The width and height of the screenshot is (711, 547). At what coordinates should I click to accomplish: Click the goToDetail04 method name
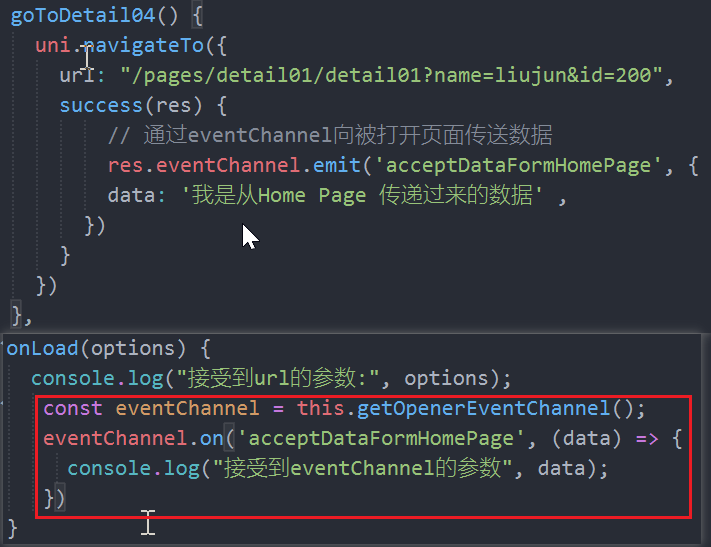[x=83, y=15]
